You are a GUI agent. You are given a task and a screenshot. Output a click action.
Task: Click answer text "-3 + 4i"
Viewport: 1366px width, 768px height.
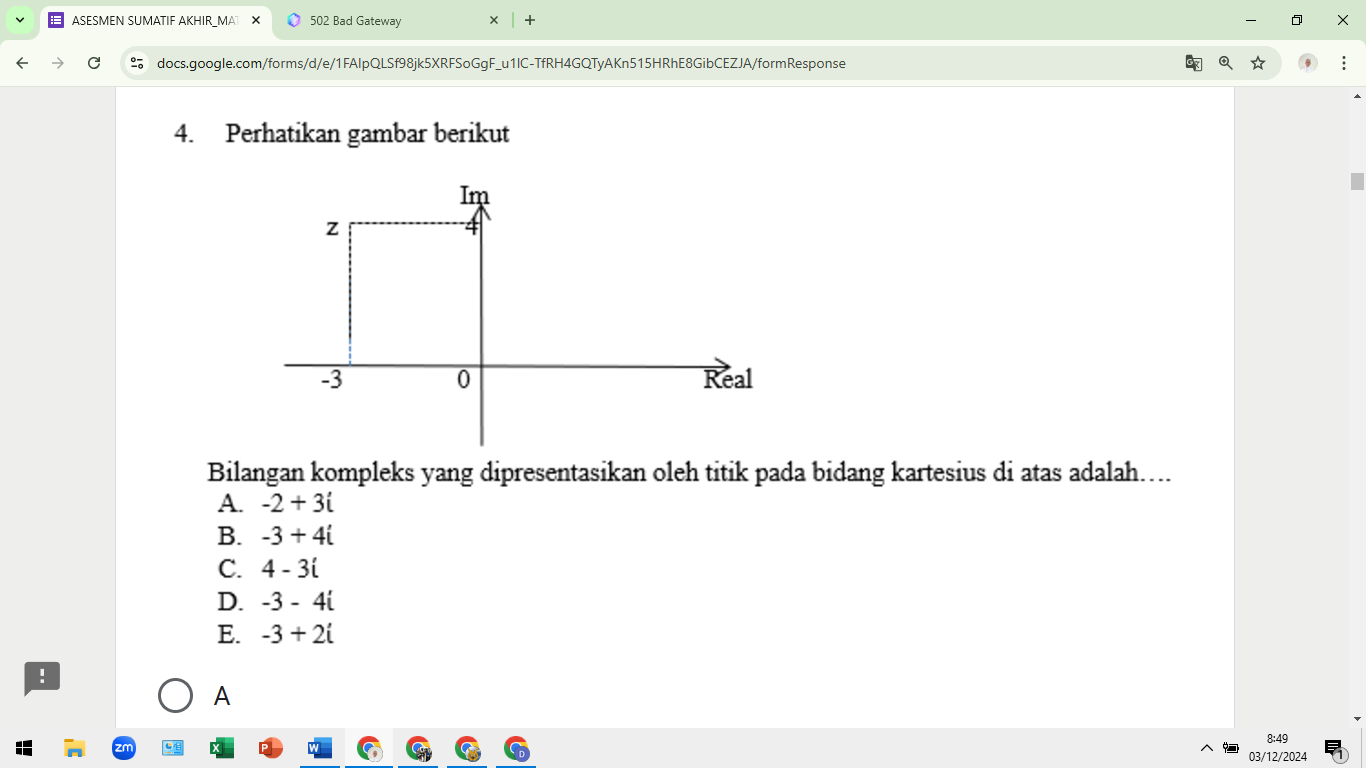coord(297,536)
